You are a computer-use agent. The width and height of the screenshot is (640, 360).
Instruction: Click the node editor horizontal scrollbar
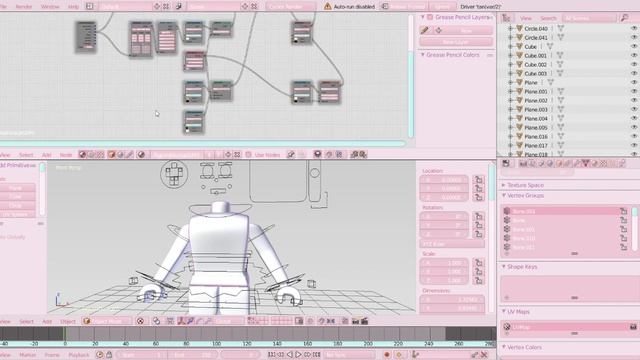coord(202,143)
